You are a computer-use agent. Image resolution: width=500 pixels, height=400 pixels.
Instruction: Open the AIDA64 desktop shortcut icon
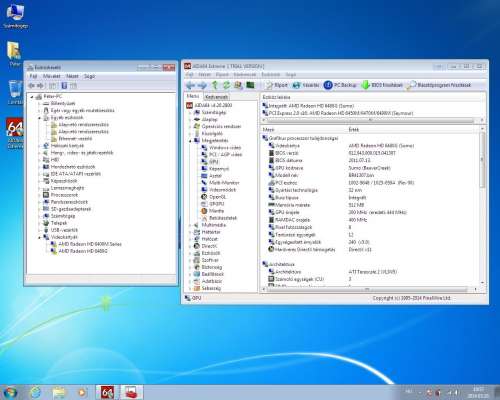pyautogui.click(x=15, y=133)
